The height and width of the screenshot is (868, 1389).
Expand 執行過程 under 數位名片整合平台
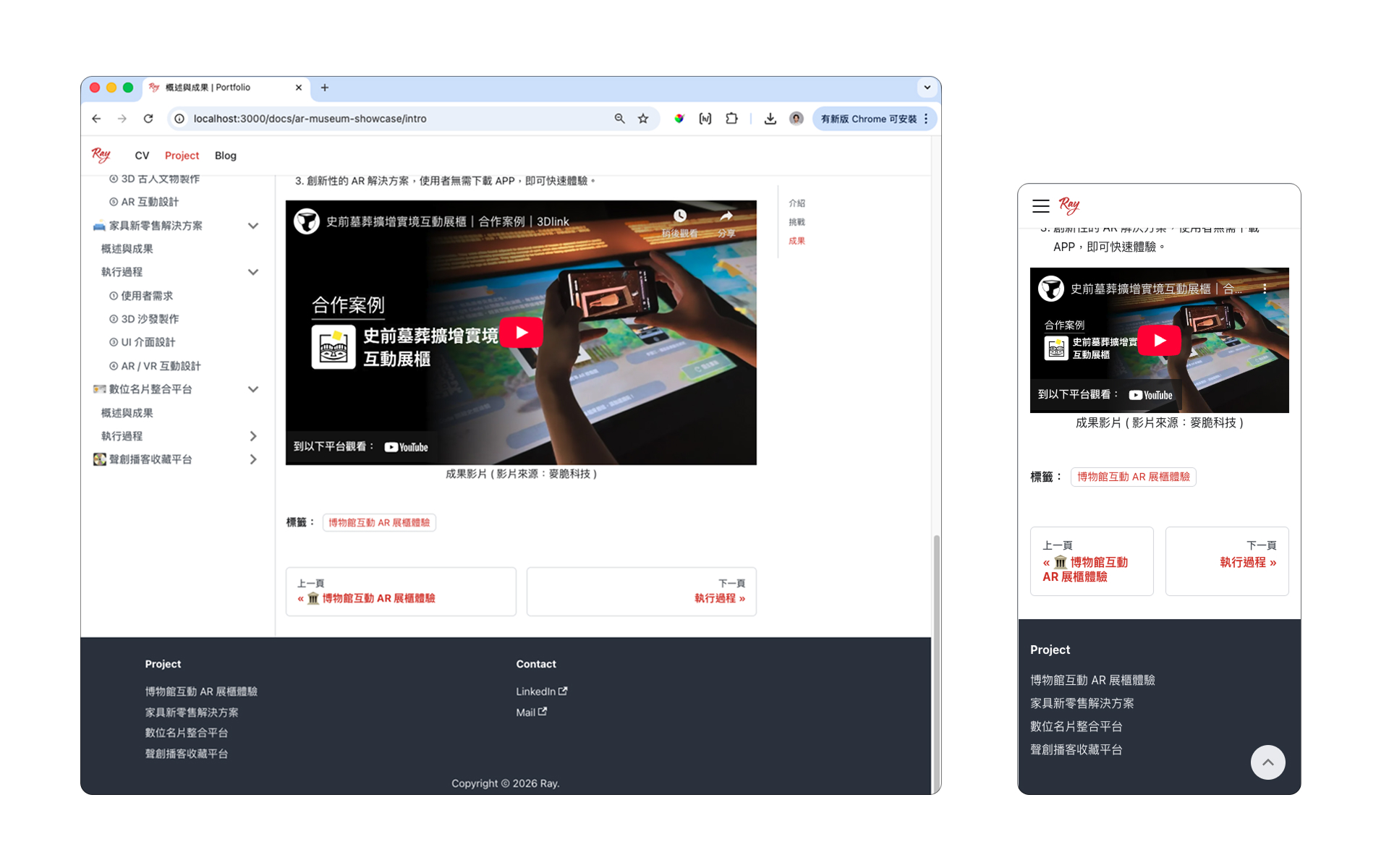pos(253,436)
